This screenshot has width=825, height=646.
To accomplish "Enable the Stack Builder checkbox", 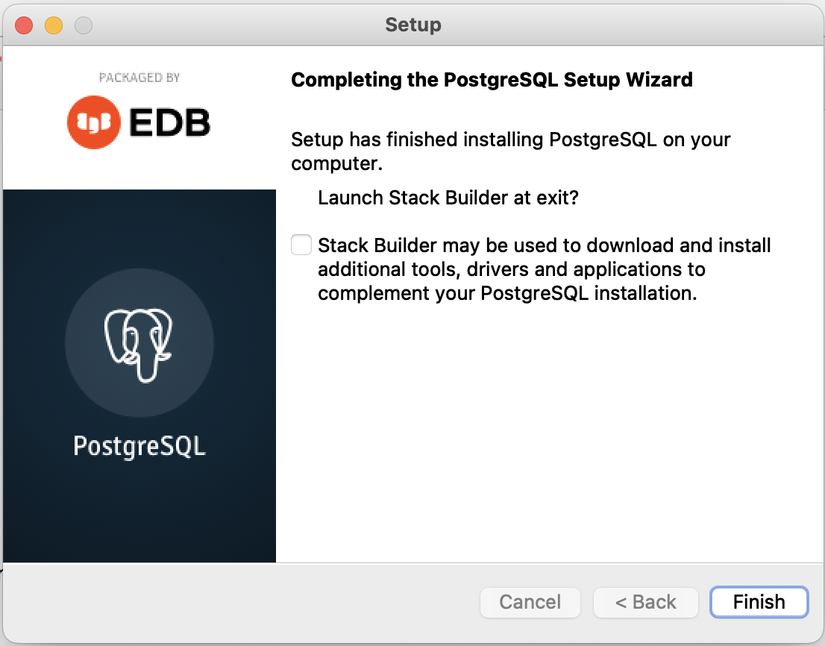I will point(301,245).
